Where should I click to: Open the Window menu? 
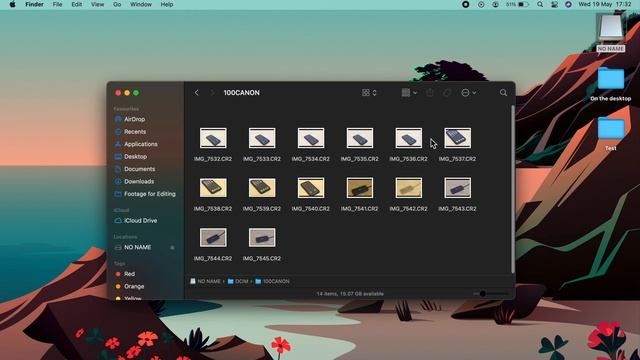(x=141, y=4)
